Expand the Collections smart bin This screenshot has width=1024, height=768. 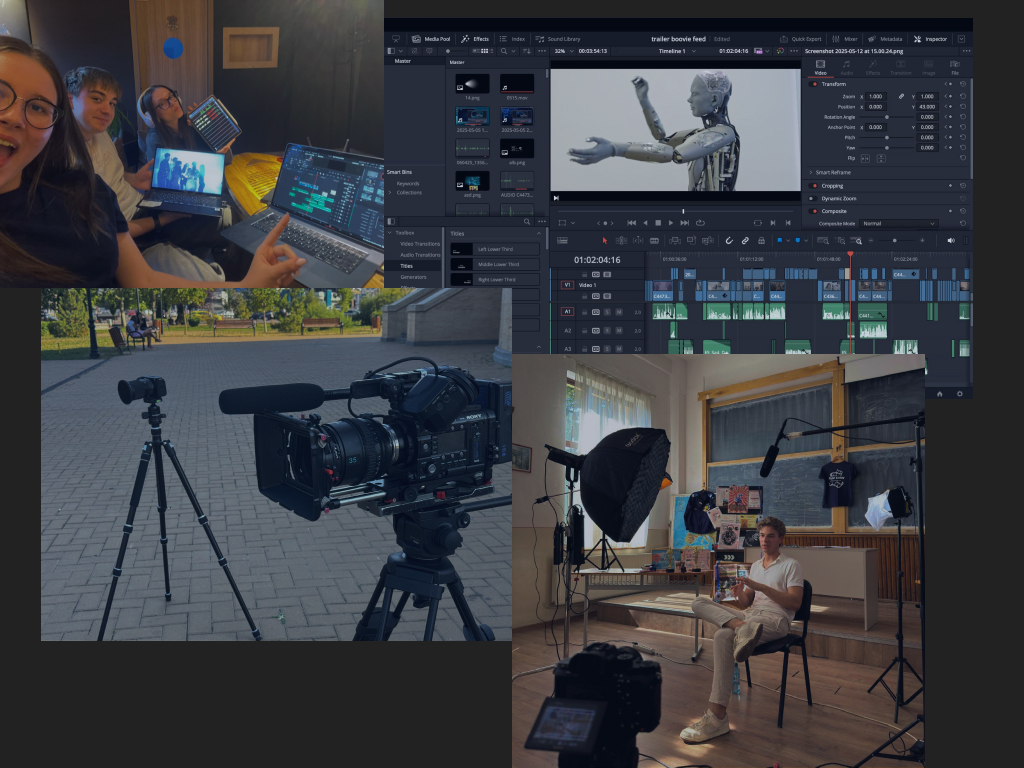point(391,193)
